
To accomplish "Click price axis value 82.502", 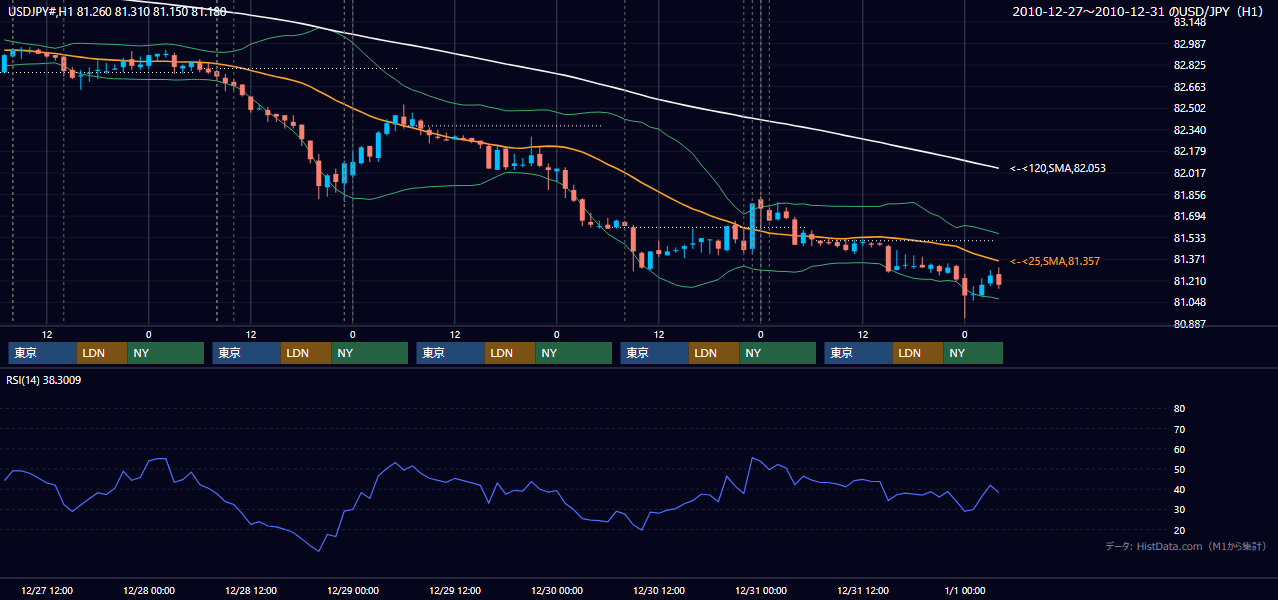I will (x=1188, y=108).
